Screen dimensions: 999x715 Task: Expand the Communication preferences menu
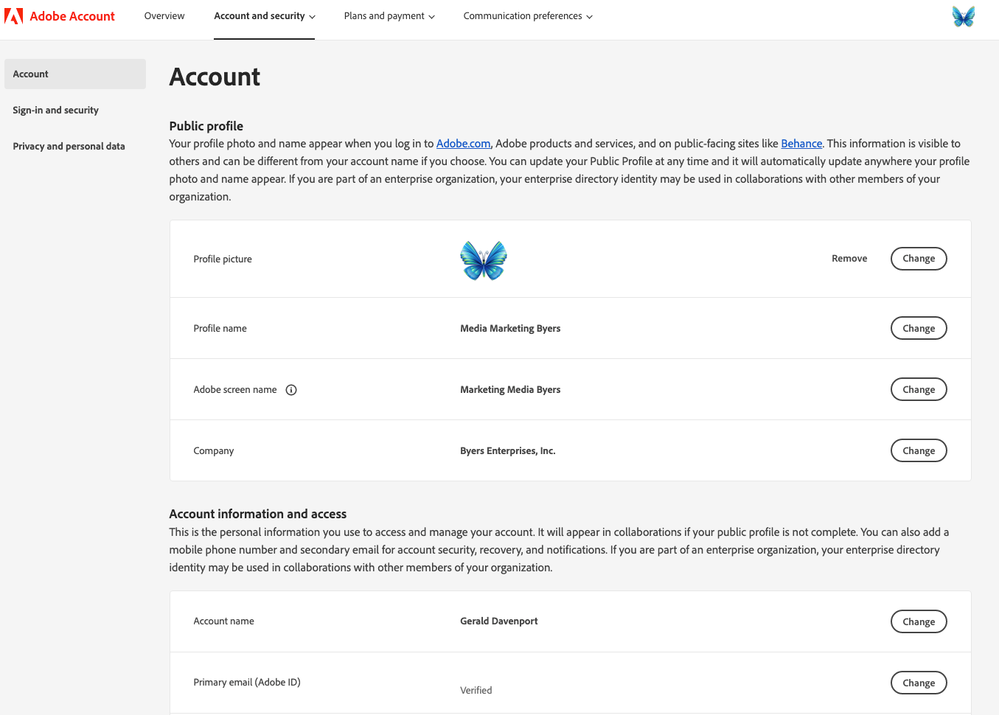[x=528, y=16]
